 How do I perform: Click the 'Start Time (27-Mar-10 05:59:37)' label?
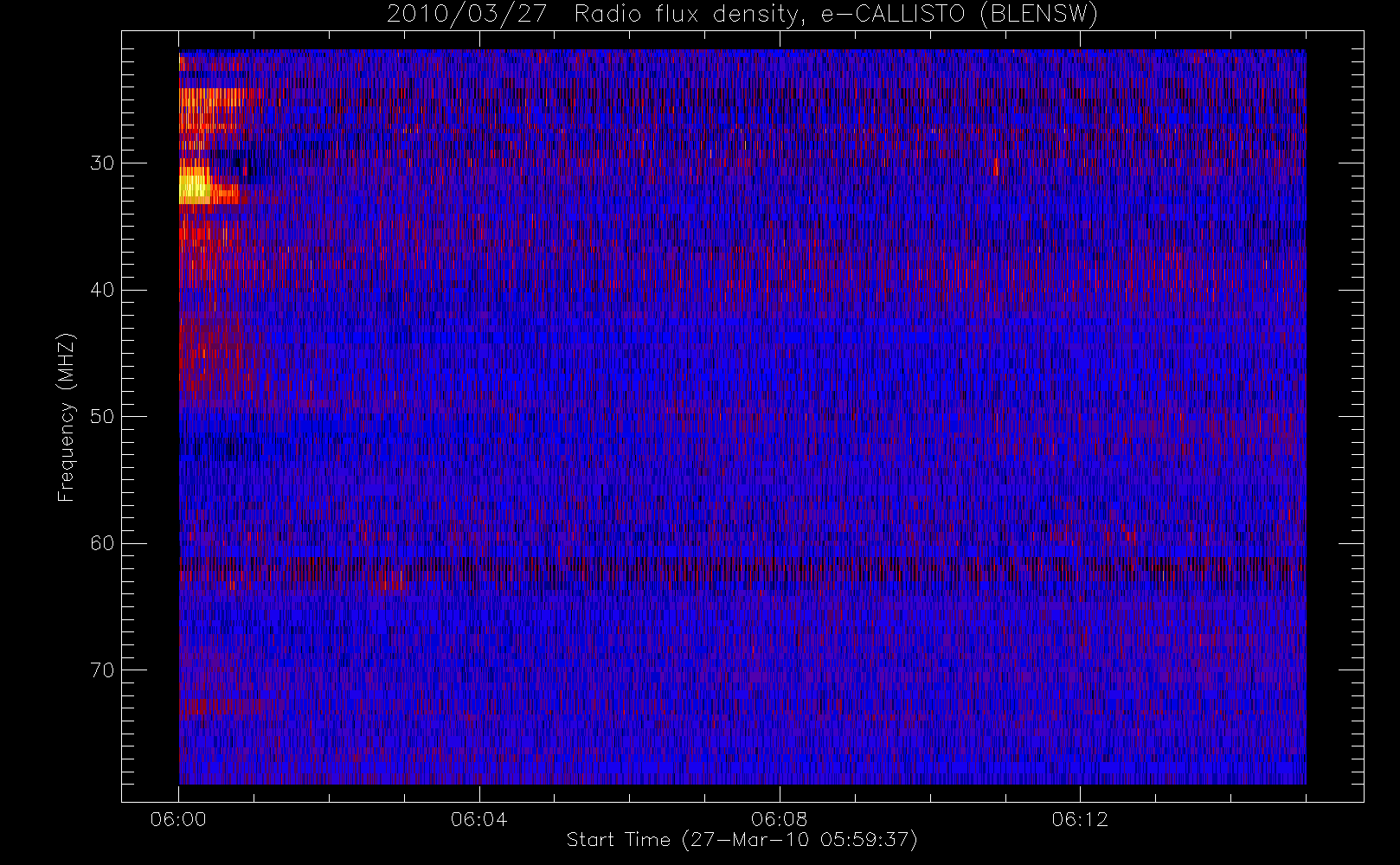click(742, 840)
